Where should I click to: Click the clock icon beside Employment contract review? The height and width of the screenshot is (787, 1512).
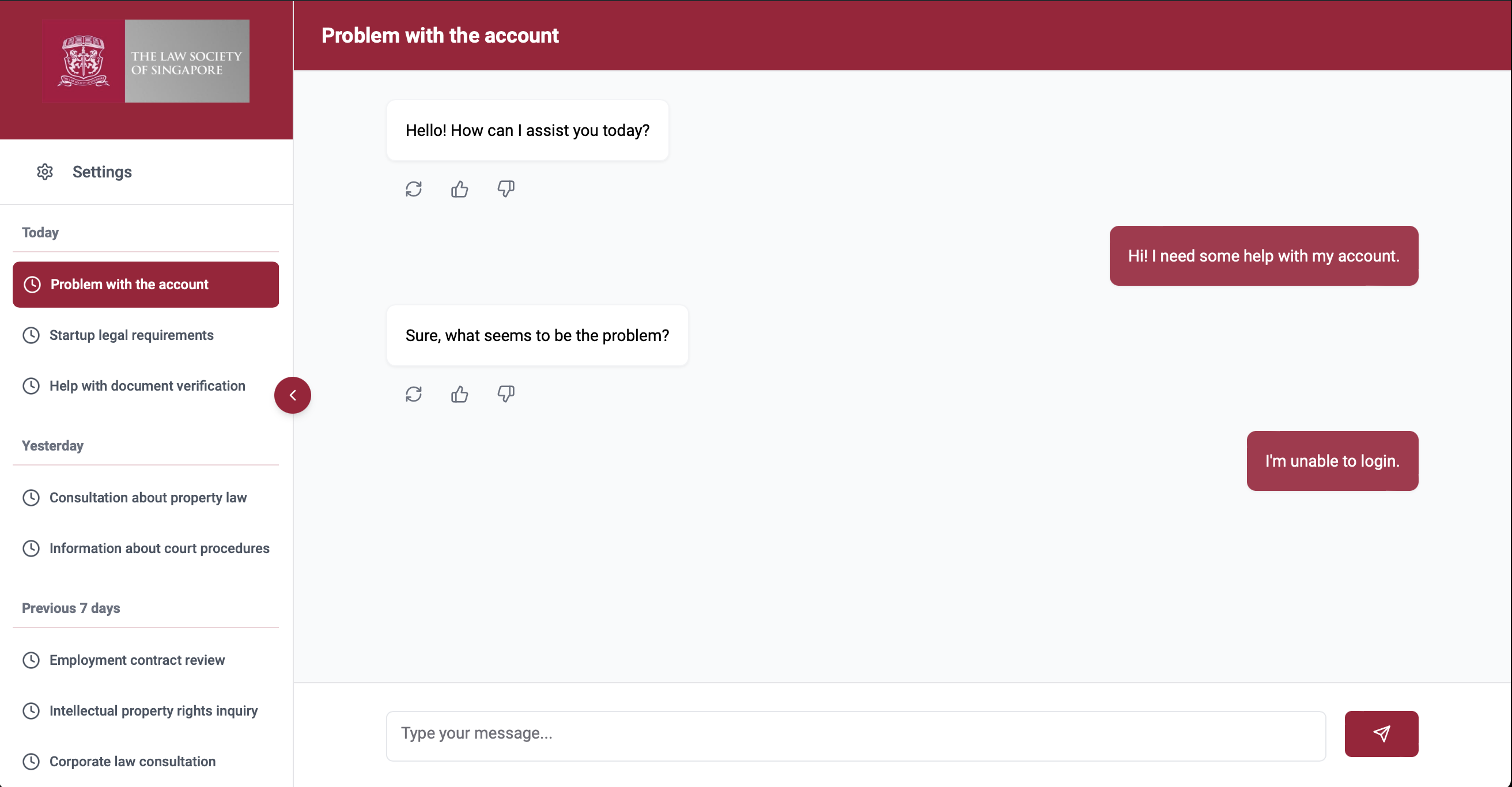point(32,660)
